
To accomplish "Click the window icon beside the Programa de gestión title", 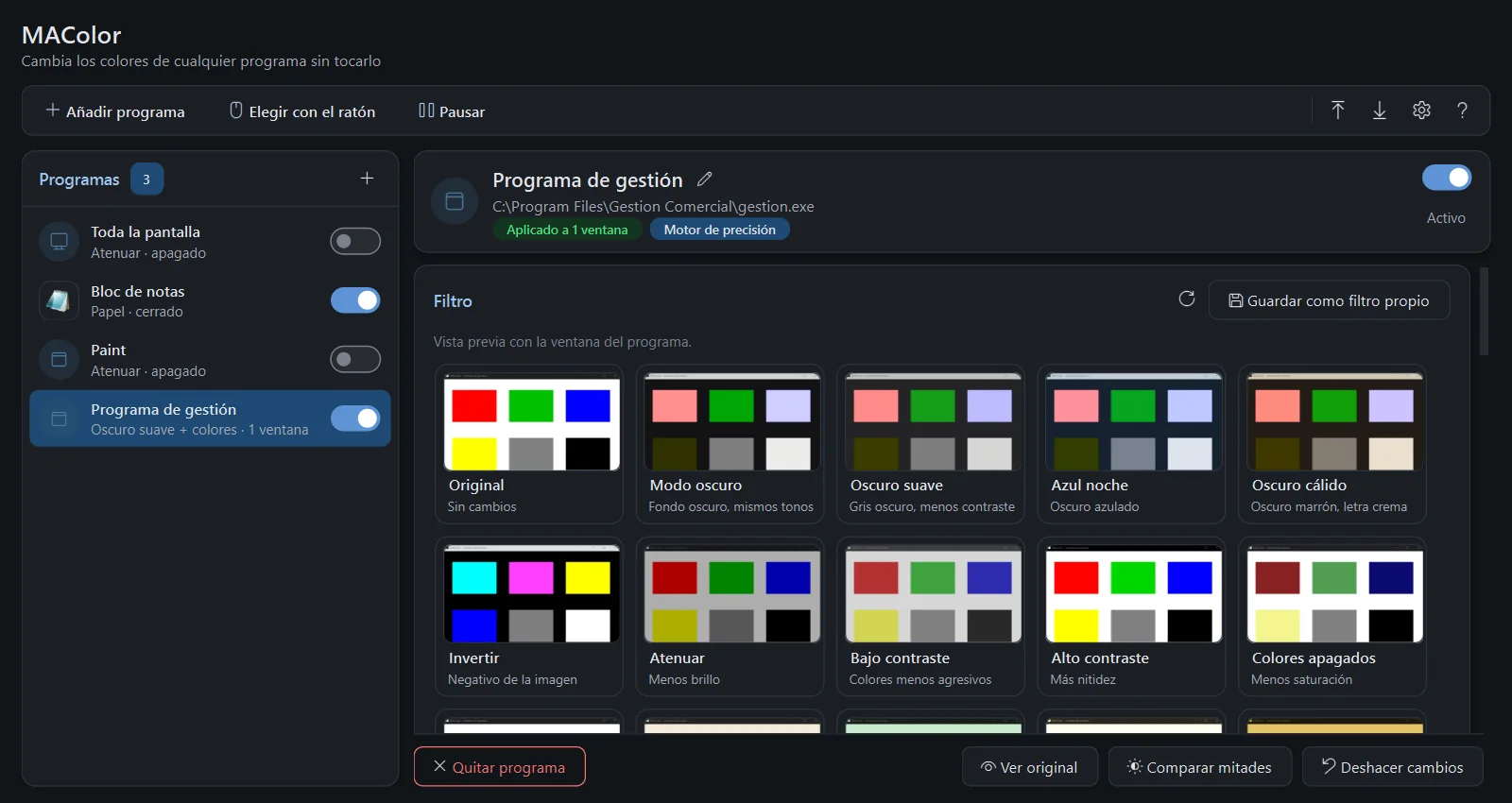I will 455,201.
